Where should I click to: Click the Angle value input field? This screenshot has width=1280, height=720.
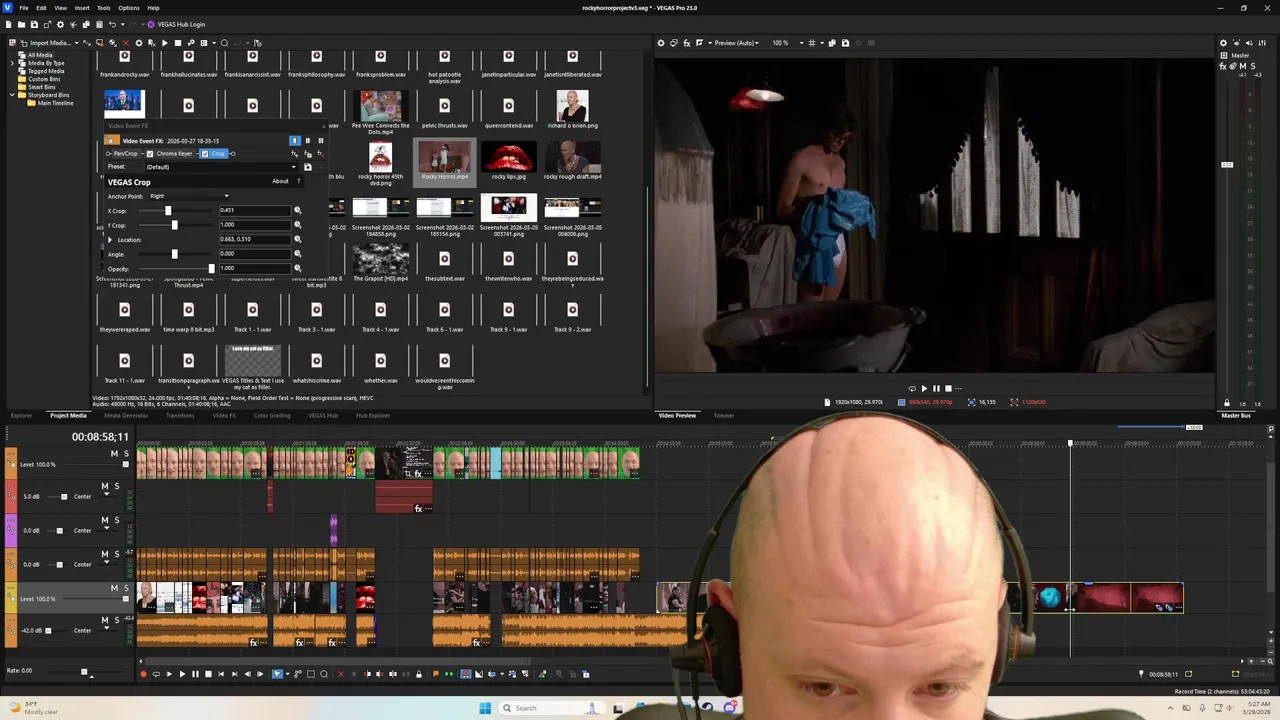click(254, 254)
